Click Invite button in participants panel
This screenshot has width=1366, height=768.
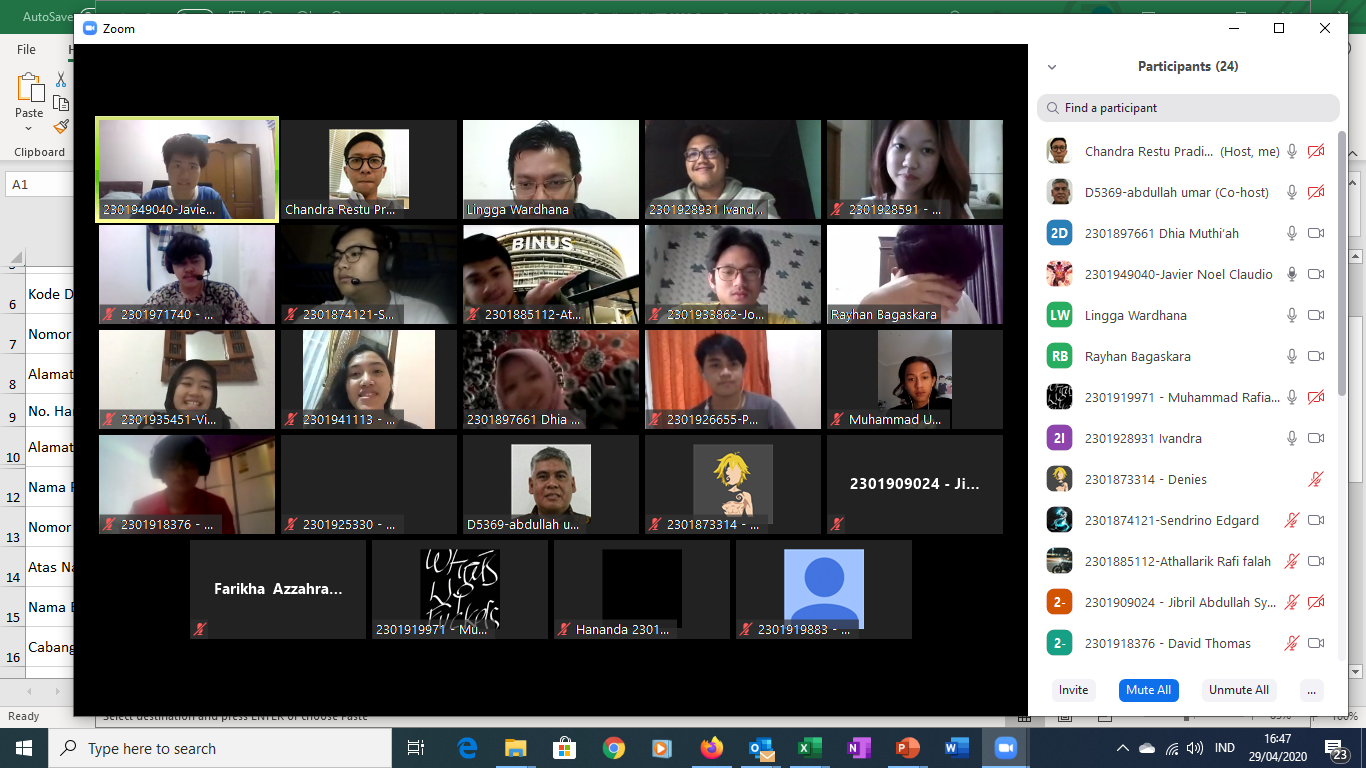(1073, 690)
